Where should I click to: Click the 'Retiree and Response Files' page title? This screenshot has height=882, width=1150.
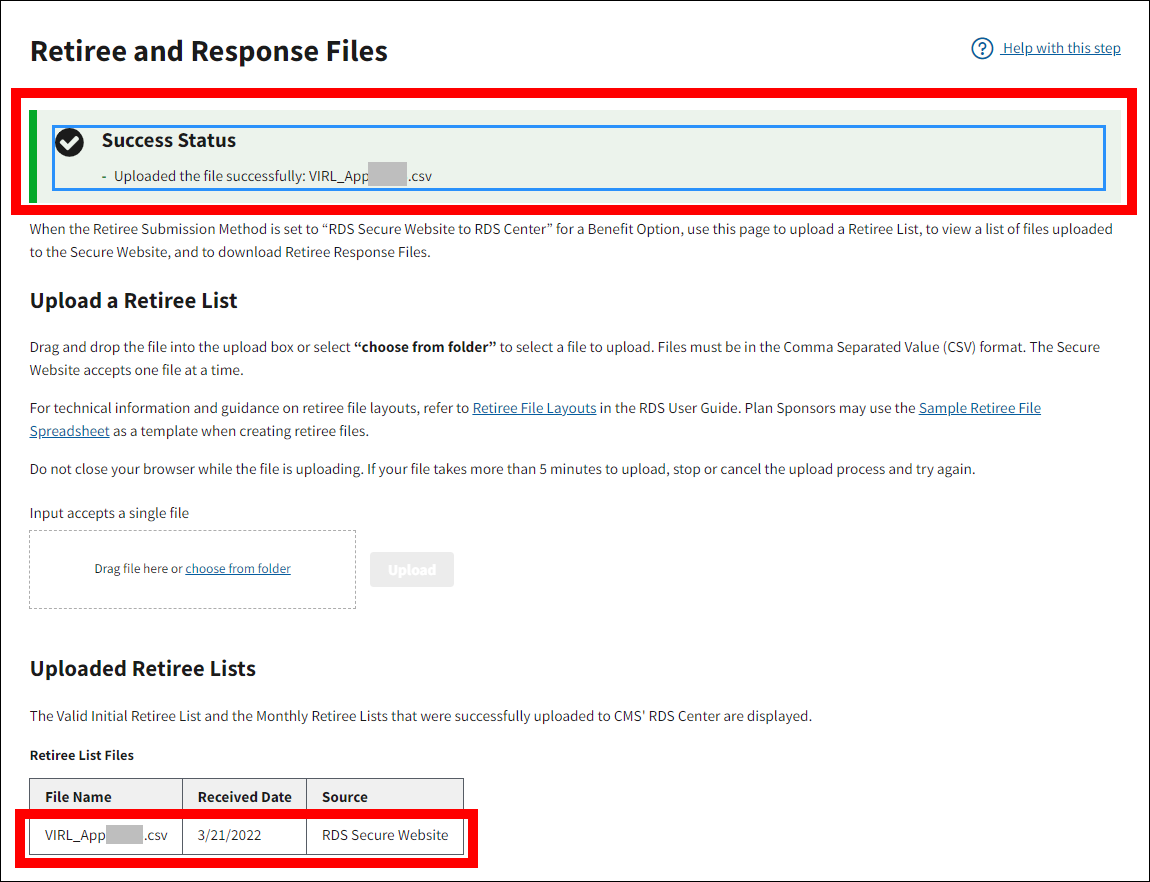[x=209, y=52]
